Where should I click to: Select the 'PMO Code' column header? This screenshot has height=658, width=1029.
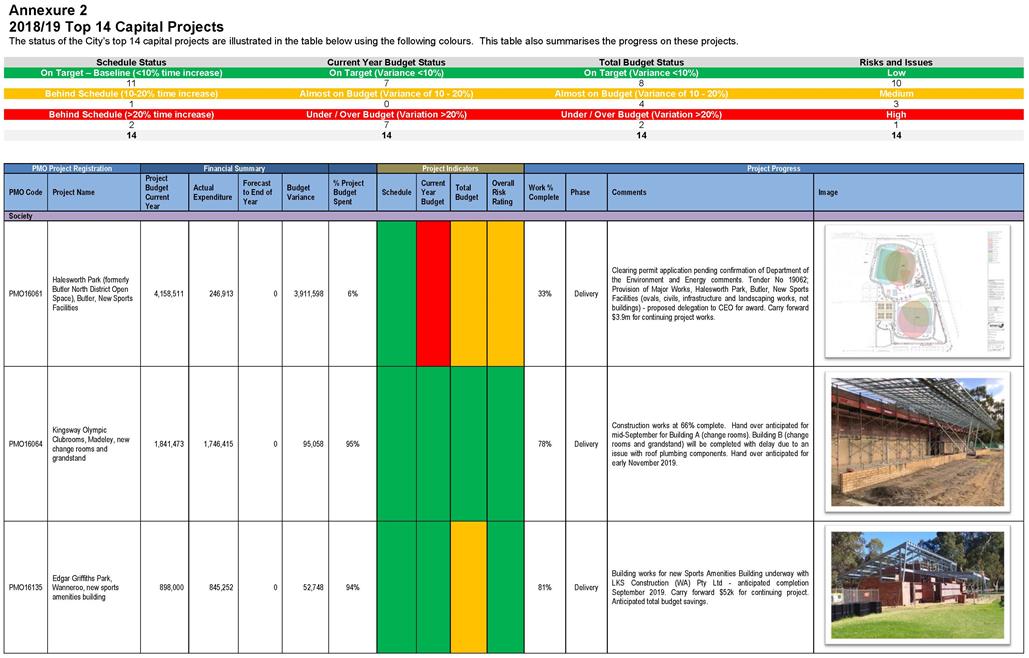26,192
